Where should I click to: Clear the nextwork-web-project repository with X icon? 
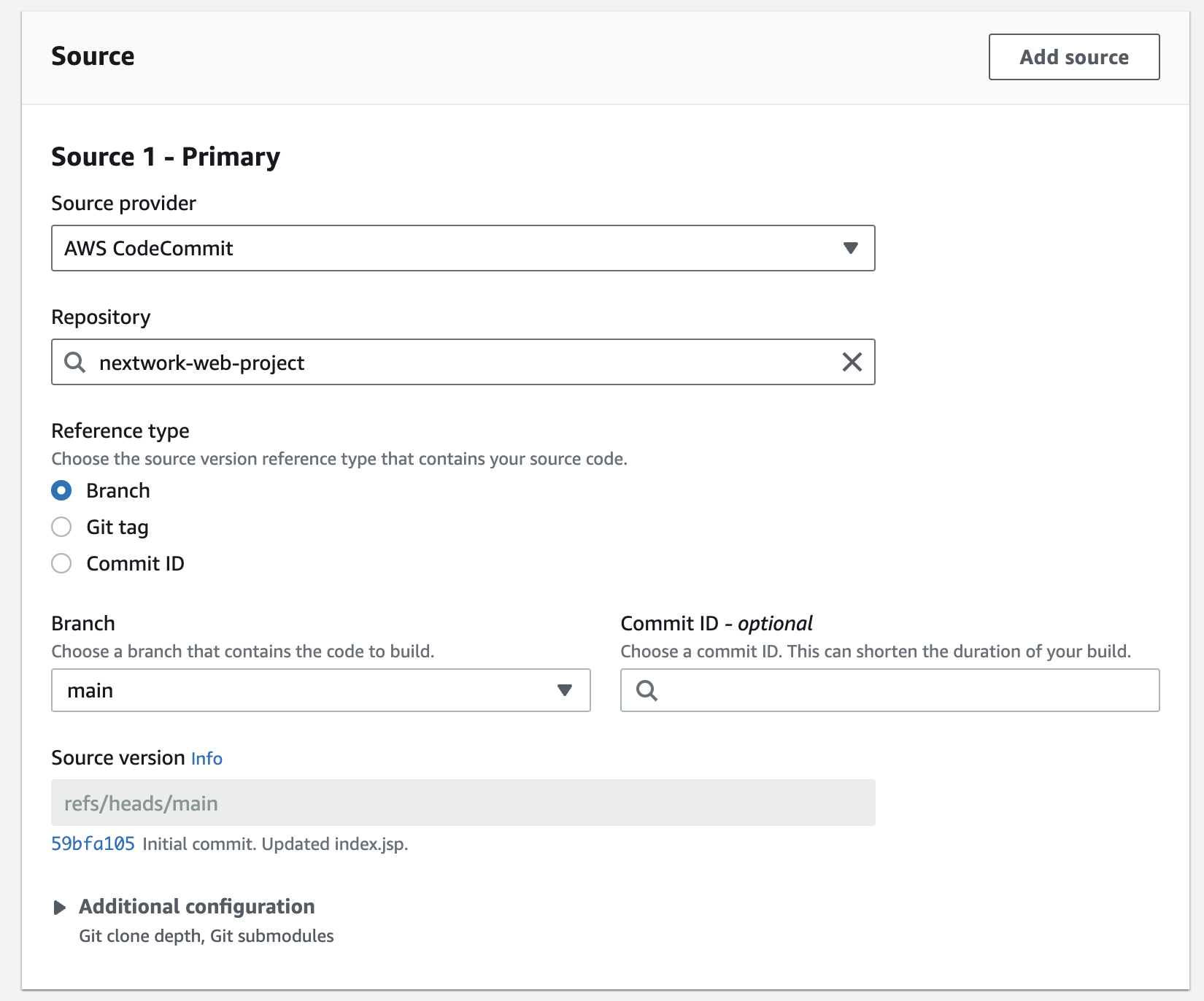[x=852, y=362]
